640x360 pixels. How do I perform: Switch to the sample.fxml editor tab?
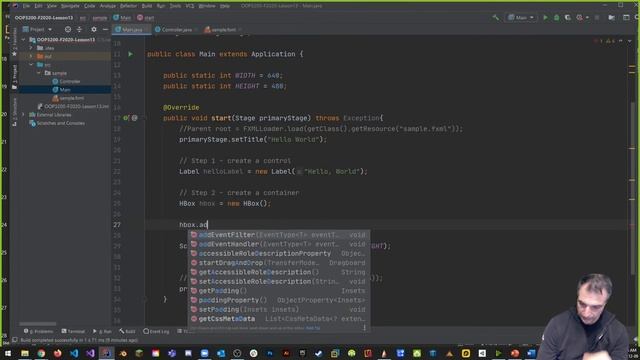pos(223,29)
